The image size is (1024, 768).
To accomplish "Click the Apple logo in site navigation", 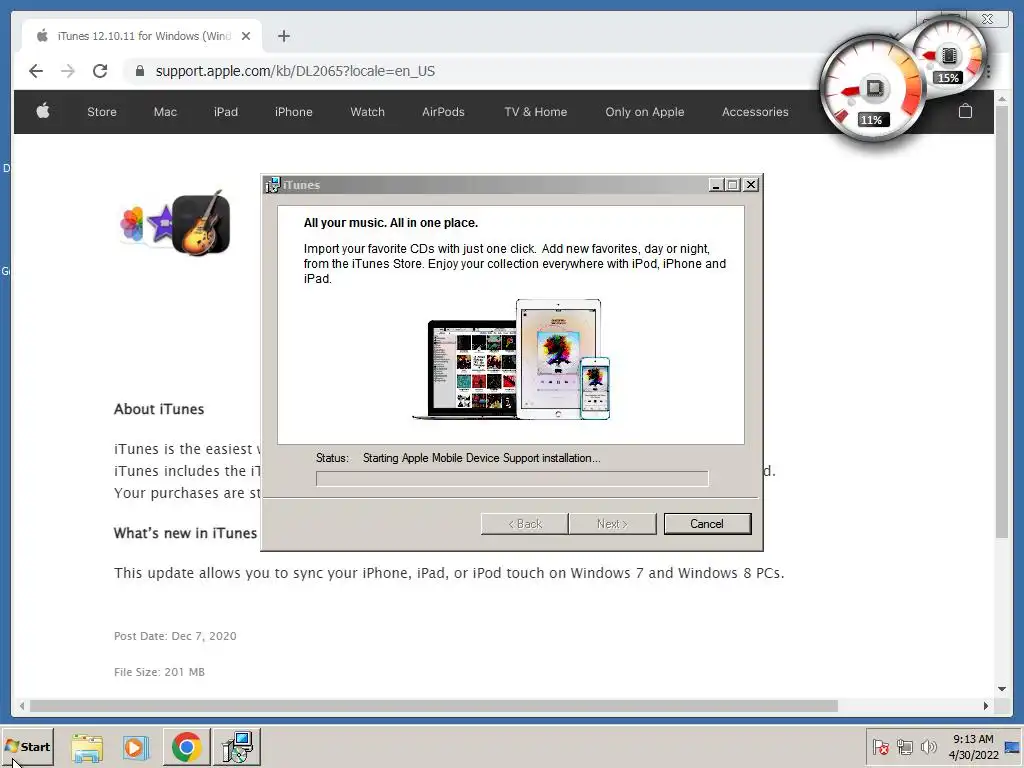I will point(43,111).
